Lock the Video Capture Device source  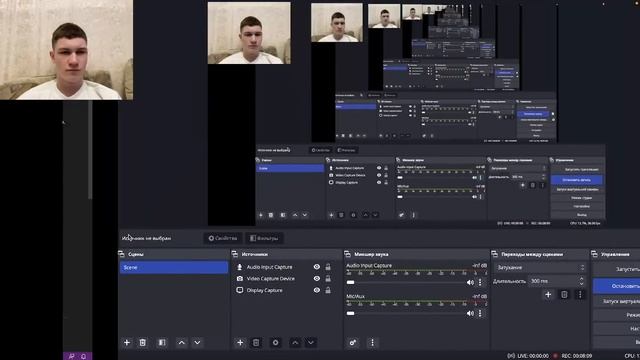[328, 278]
